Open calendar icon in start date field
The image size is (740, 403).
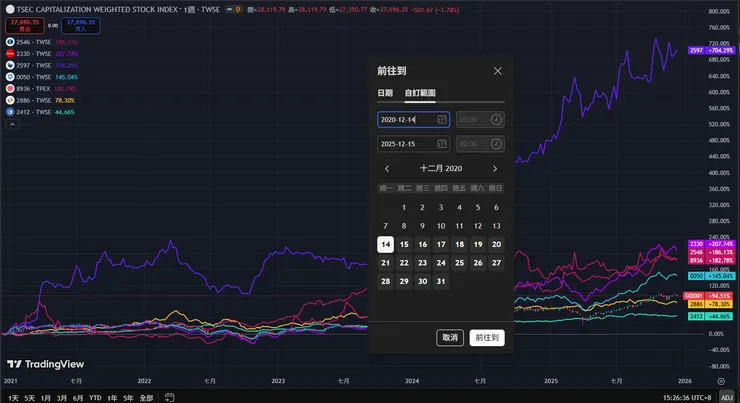pyautogui.click(x=442, y=119)
